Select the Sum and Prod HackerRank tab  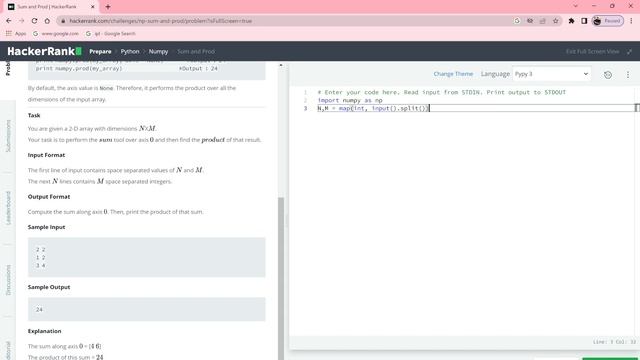[51, 7]
